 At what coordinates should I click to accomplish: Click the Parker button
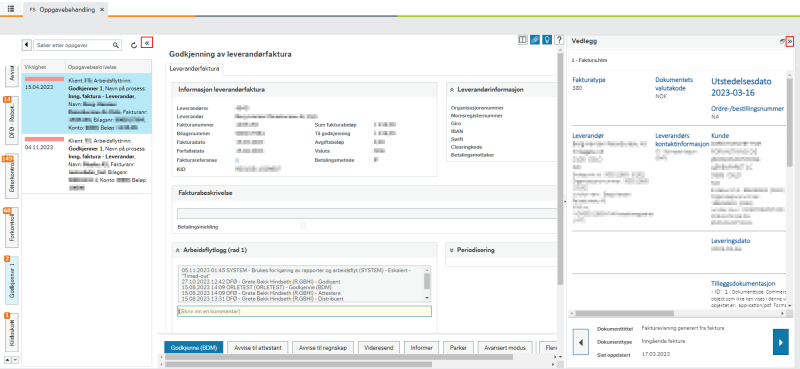[458, 348]
